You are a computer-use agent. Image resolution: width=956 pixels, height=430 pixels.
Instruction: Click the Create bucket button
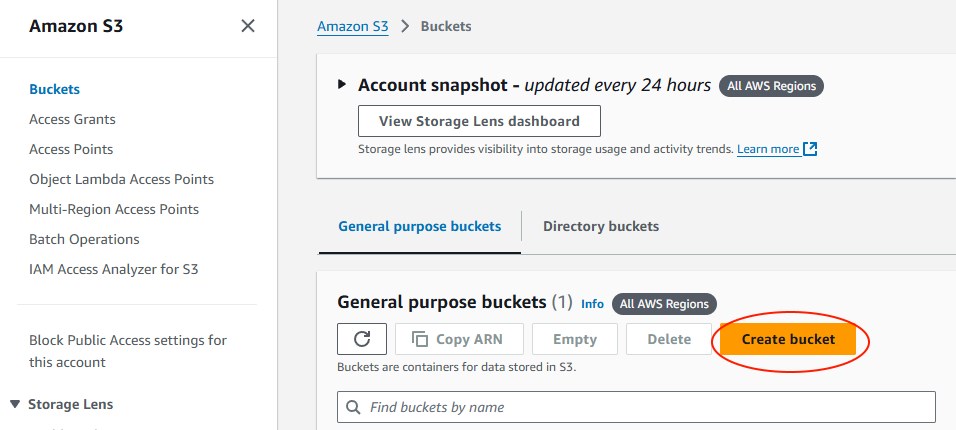(x=788, y=339)
